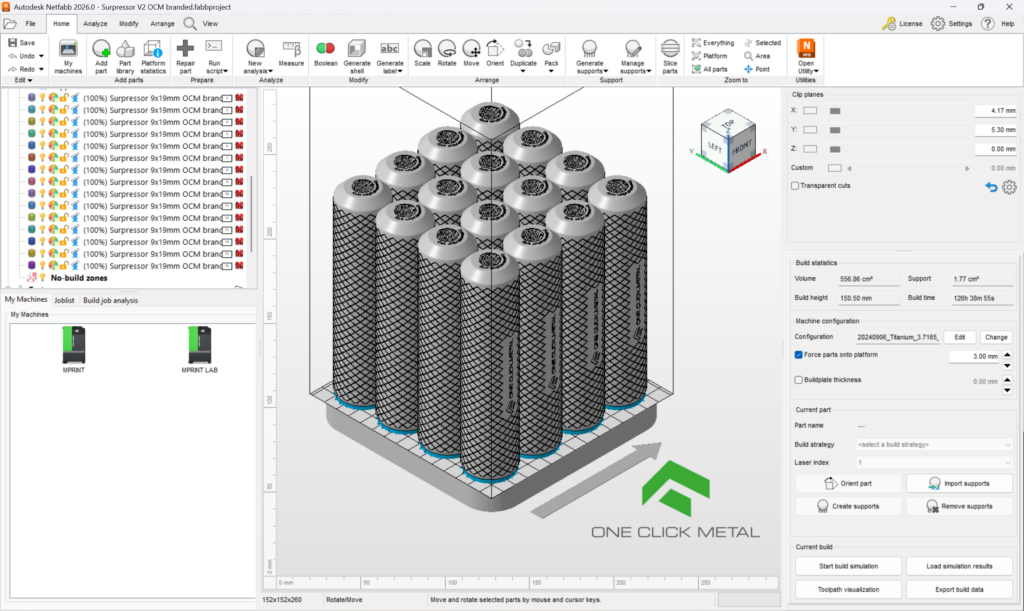The height and width of the screenshot is (611, 1024).
Task: Open the Build strategy dropdown
Action: tap(932, 444)
